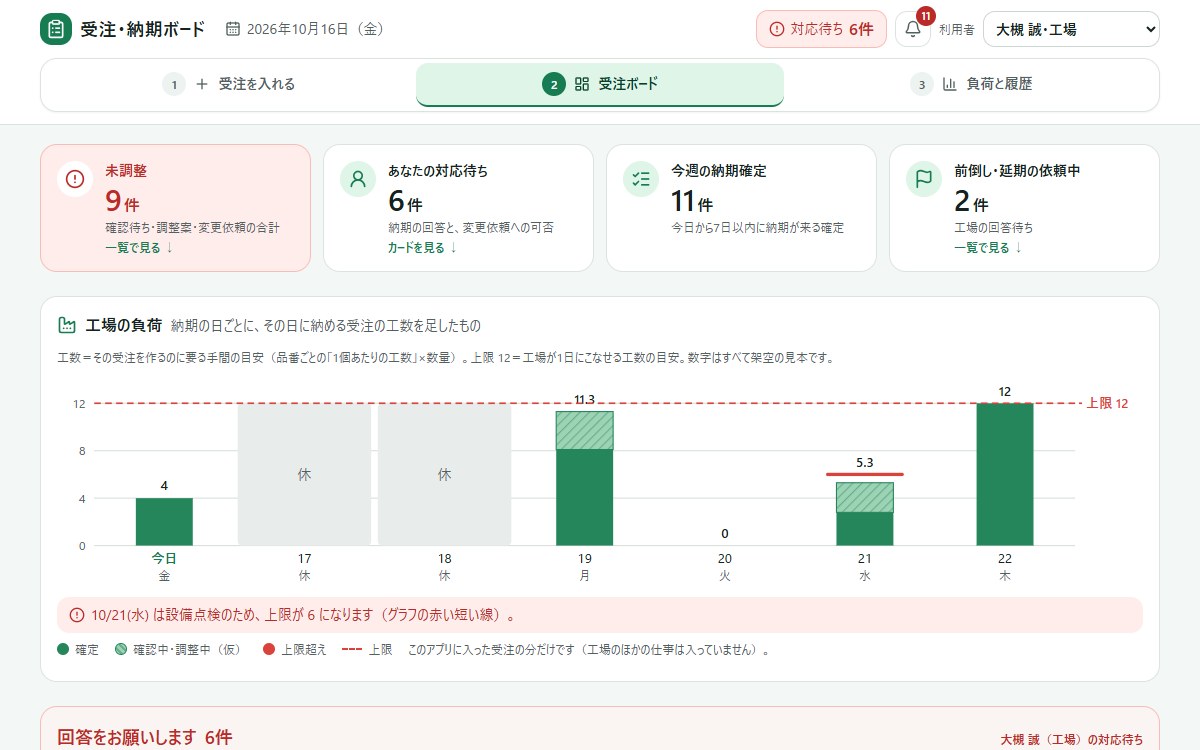Viewport: 1200px width, 750px height.
Task: Click the red 上限超え legend swatch
Action: pos(268,649)
